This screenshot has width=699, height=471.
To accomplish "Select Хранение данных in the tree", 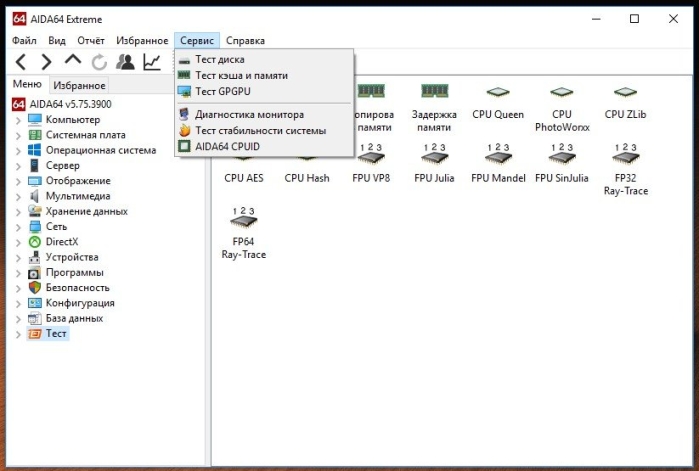I will tap(78, 211).
